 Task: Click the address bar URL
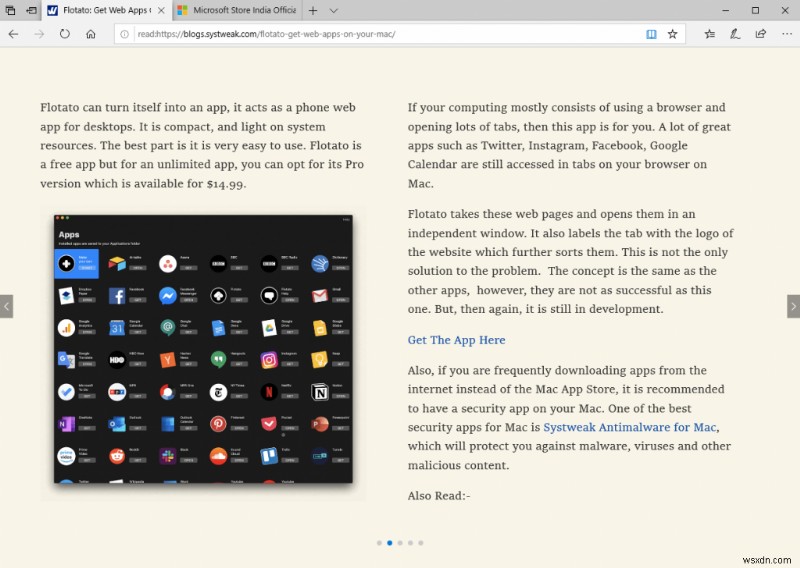click(266, 34)
